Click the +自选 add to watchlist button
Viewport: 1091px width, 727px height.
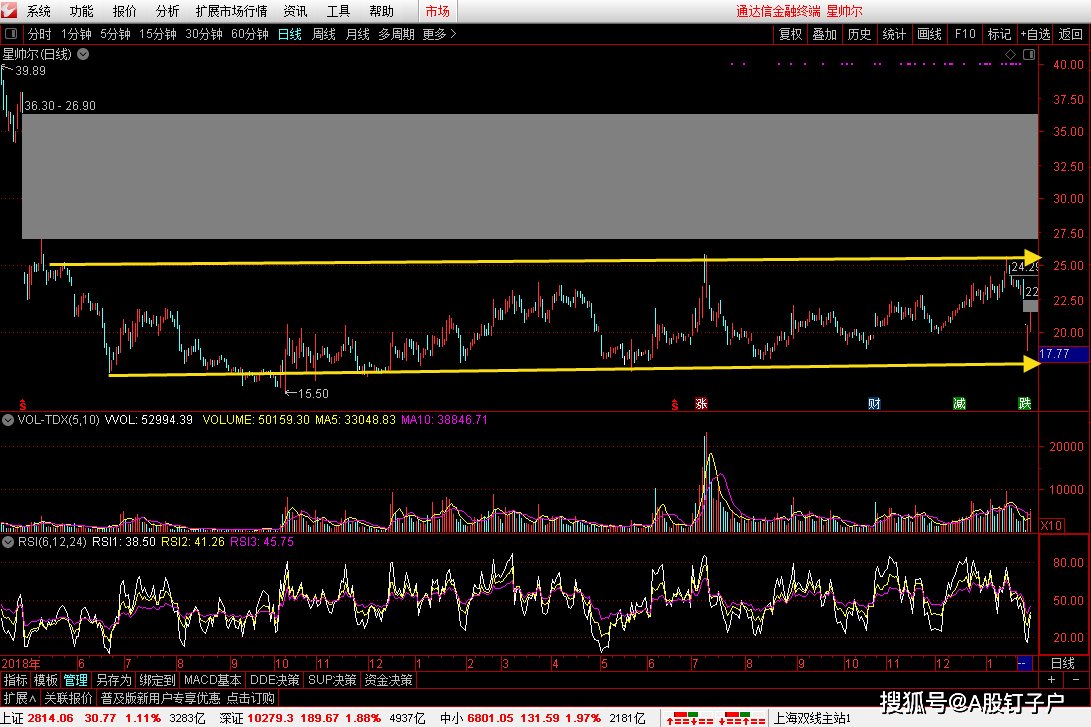[x=1035, y=34]
